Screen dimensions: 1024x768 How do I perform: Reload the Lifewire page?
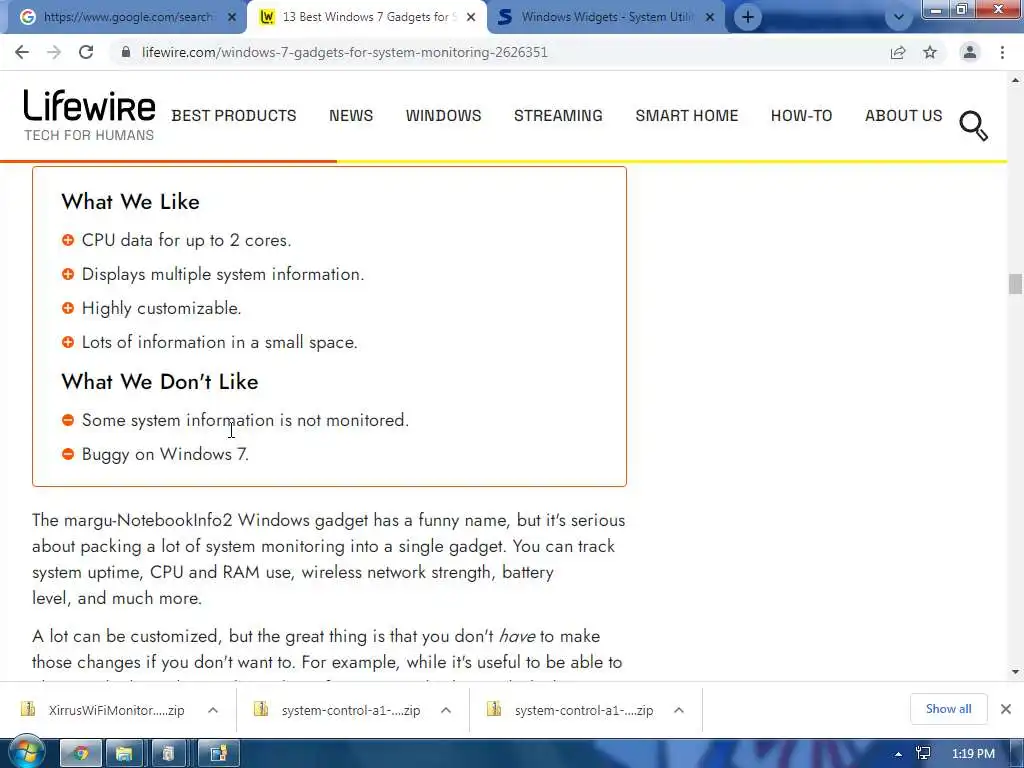pyautogui.click(x=86, y=52)
